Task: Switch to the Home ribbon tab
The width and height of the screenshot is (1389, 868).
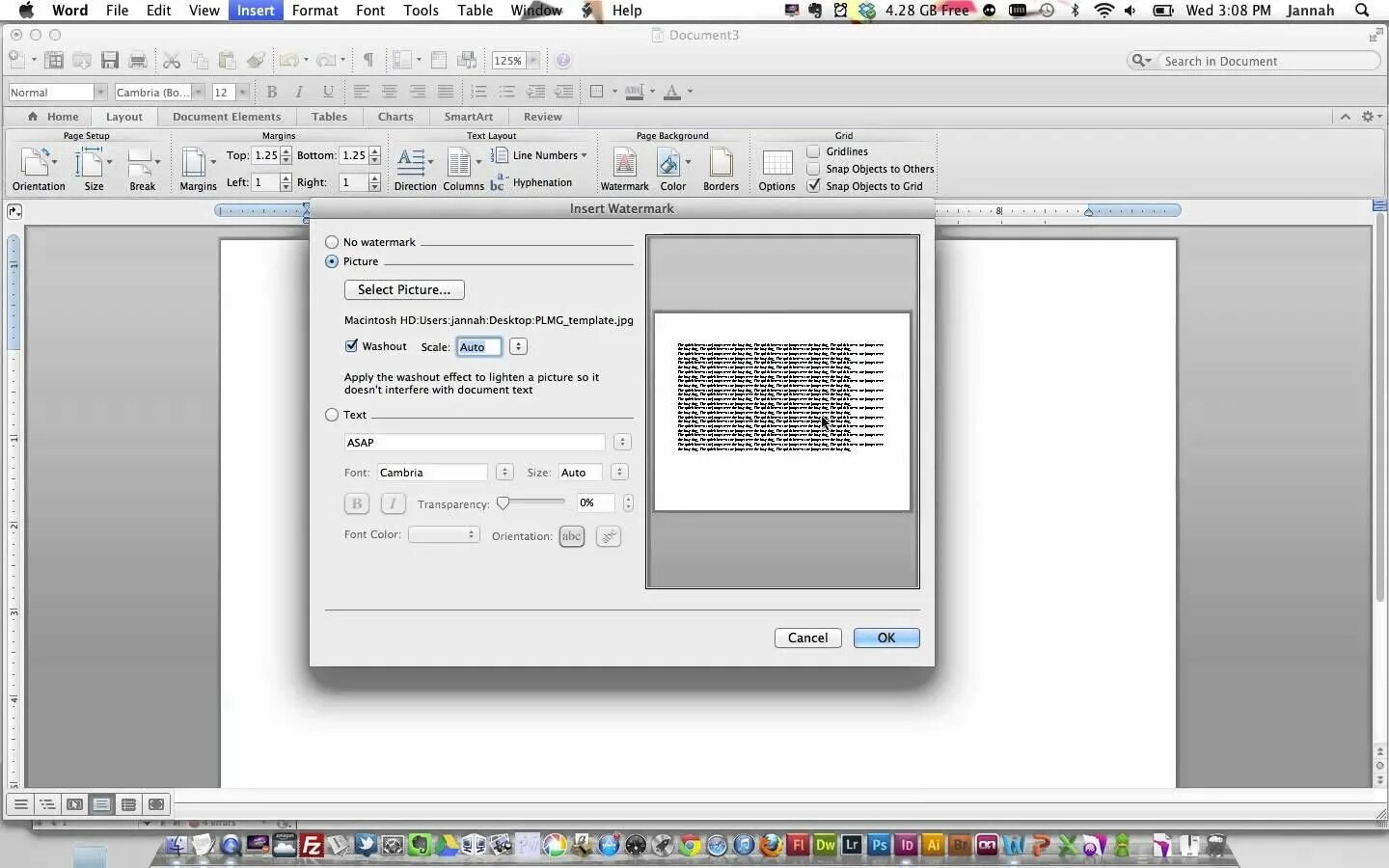Action: pyautogui.click(x=53, y=117)
